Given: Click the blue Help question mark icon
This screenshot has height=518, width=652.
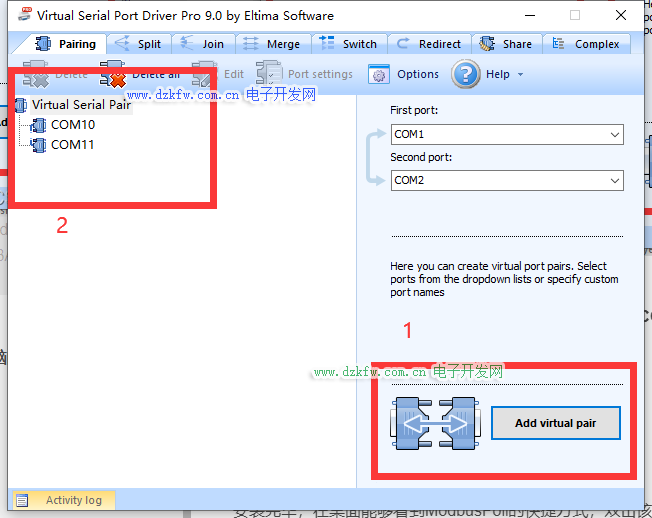Looking at the screenshot, I should tap(466, 74).
